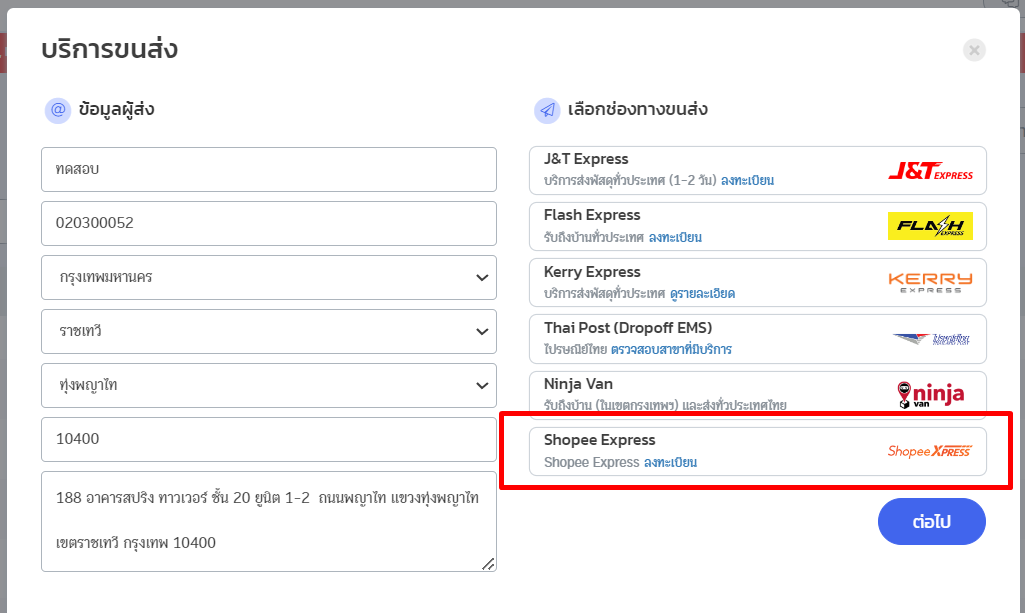Click the Ninja Van logo

click(930, 394)
